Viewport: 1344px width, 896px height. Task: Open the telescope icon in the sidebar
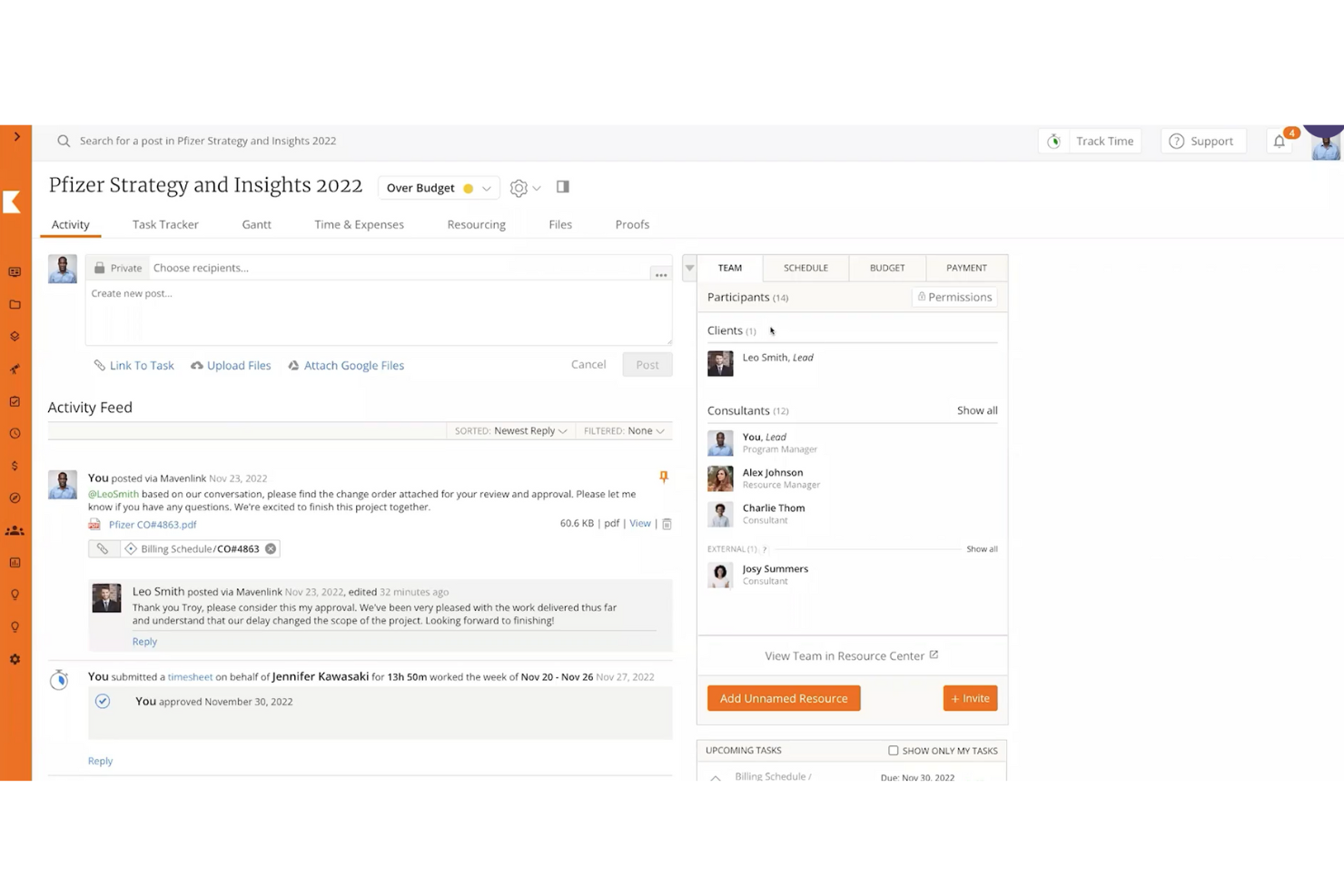[15, 369]
